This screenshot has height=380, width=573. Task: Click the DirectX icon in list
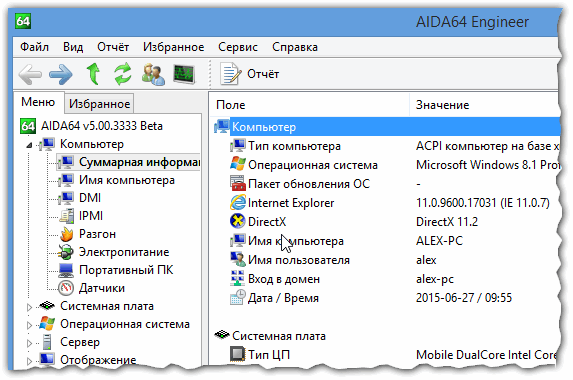[238, 221]
